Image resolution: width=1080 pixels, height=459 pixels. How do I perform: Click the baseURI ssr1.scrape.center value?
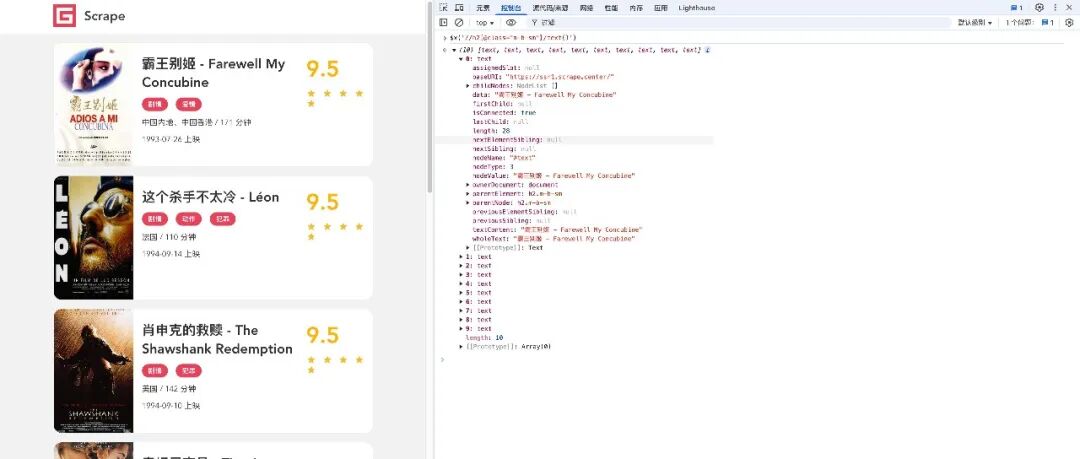coord(560,76)
